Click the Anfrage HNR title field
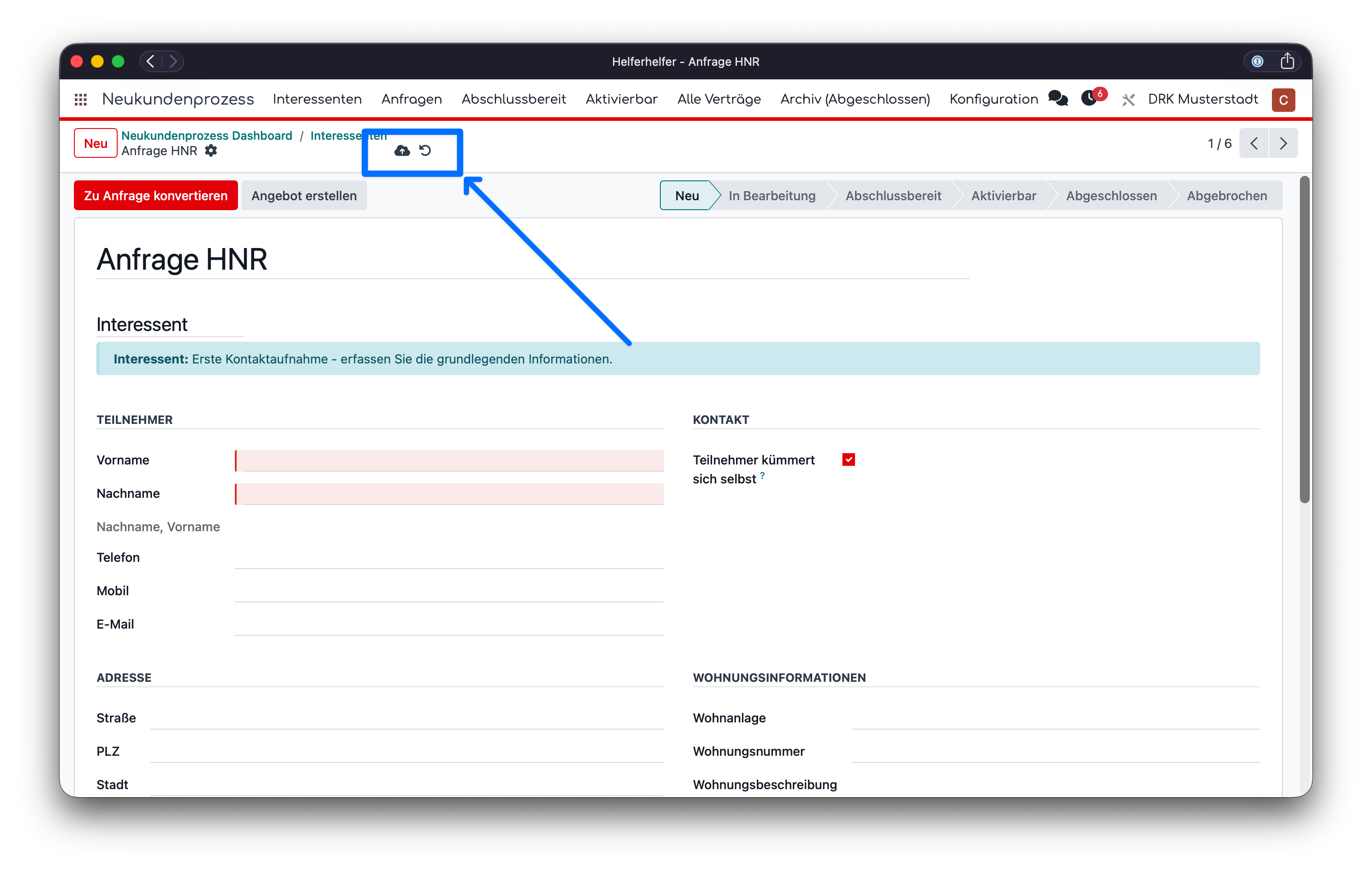 coord(532,260)
